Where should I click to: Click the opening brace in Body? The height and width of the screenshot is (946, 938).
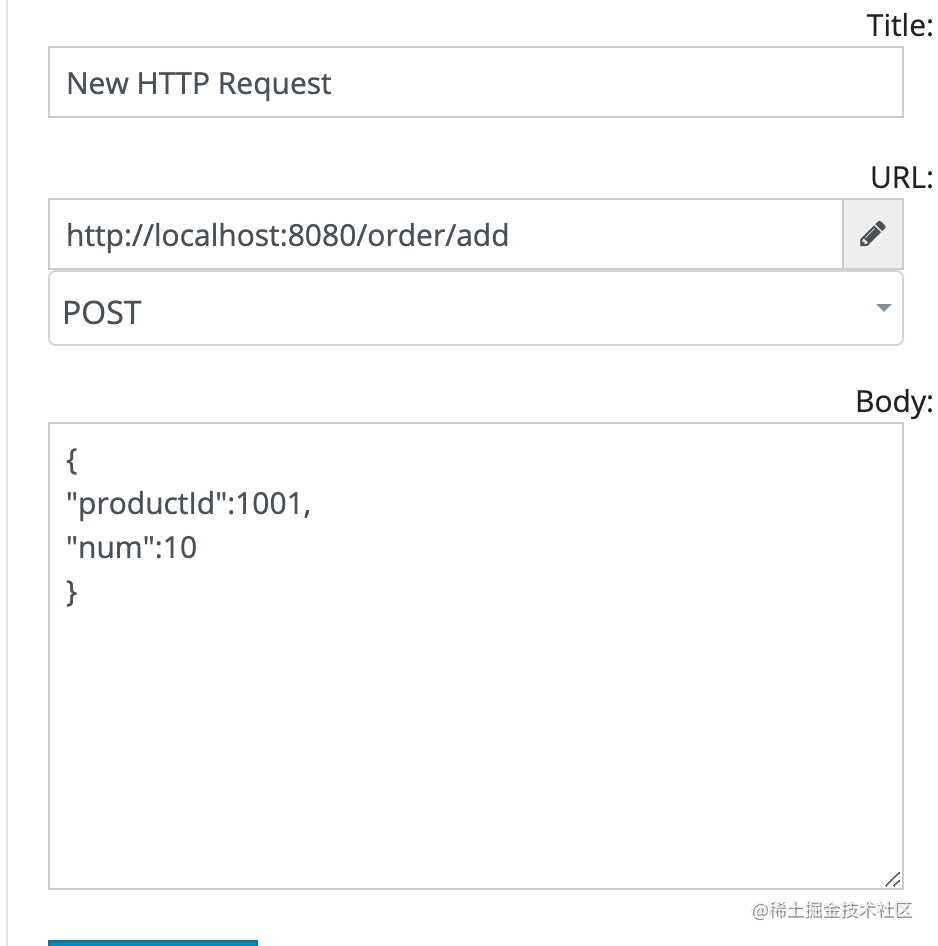click(x=71, y=461)
